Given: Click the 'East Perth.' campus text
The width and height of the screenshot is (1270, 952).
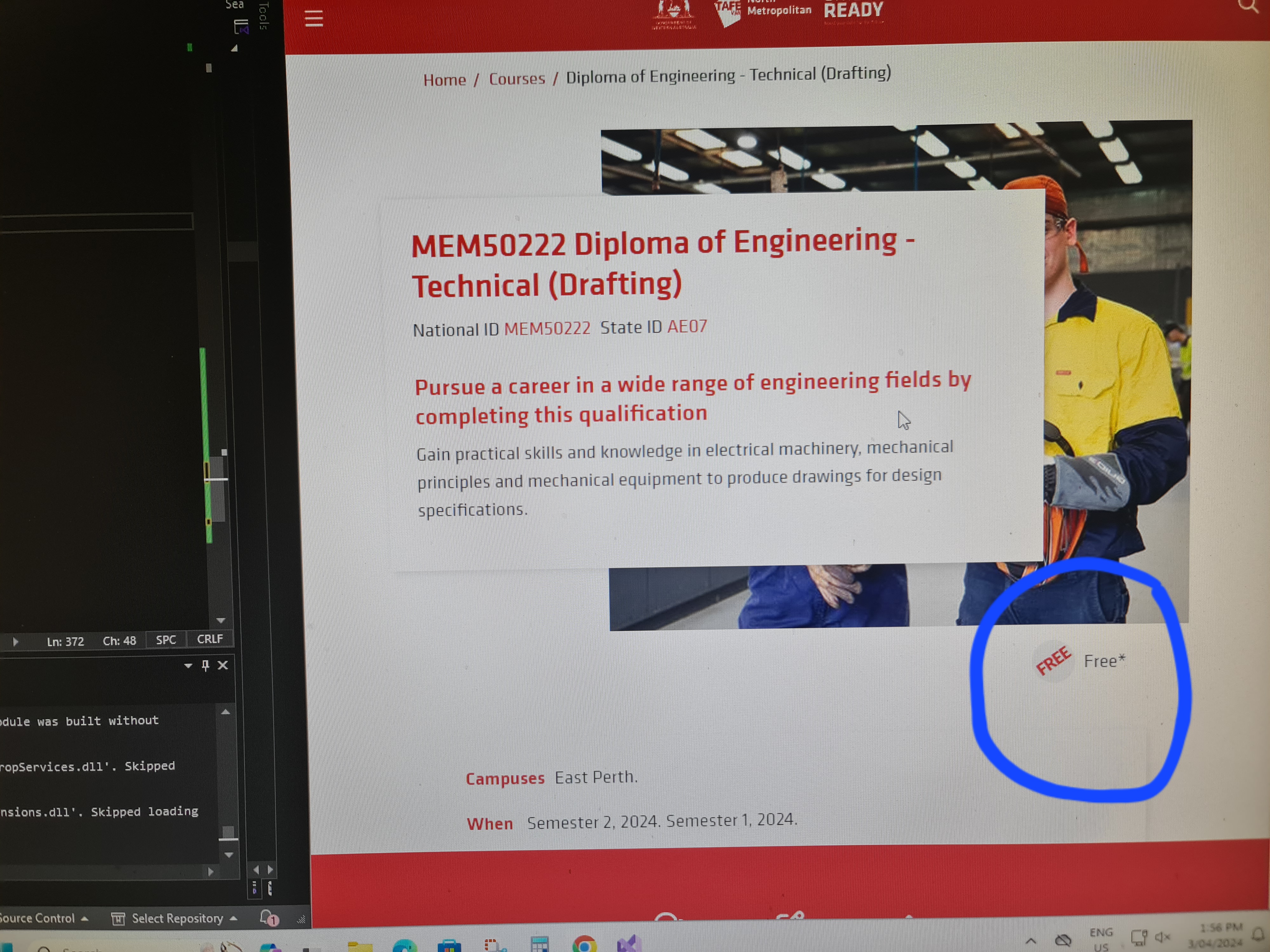Looking at the screenshot, I should (596, 777).
